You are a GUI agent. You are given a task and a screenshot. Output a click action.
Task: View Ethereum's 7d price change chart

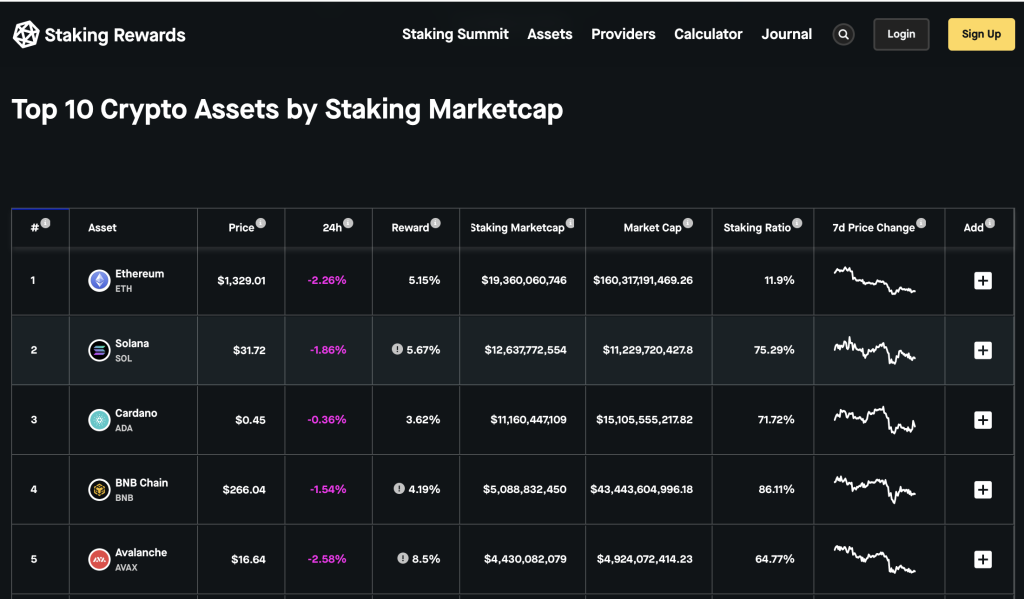(x=874, y=280)
